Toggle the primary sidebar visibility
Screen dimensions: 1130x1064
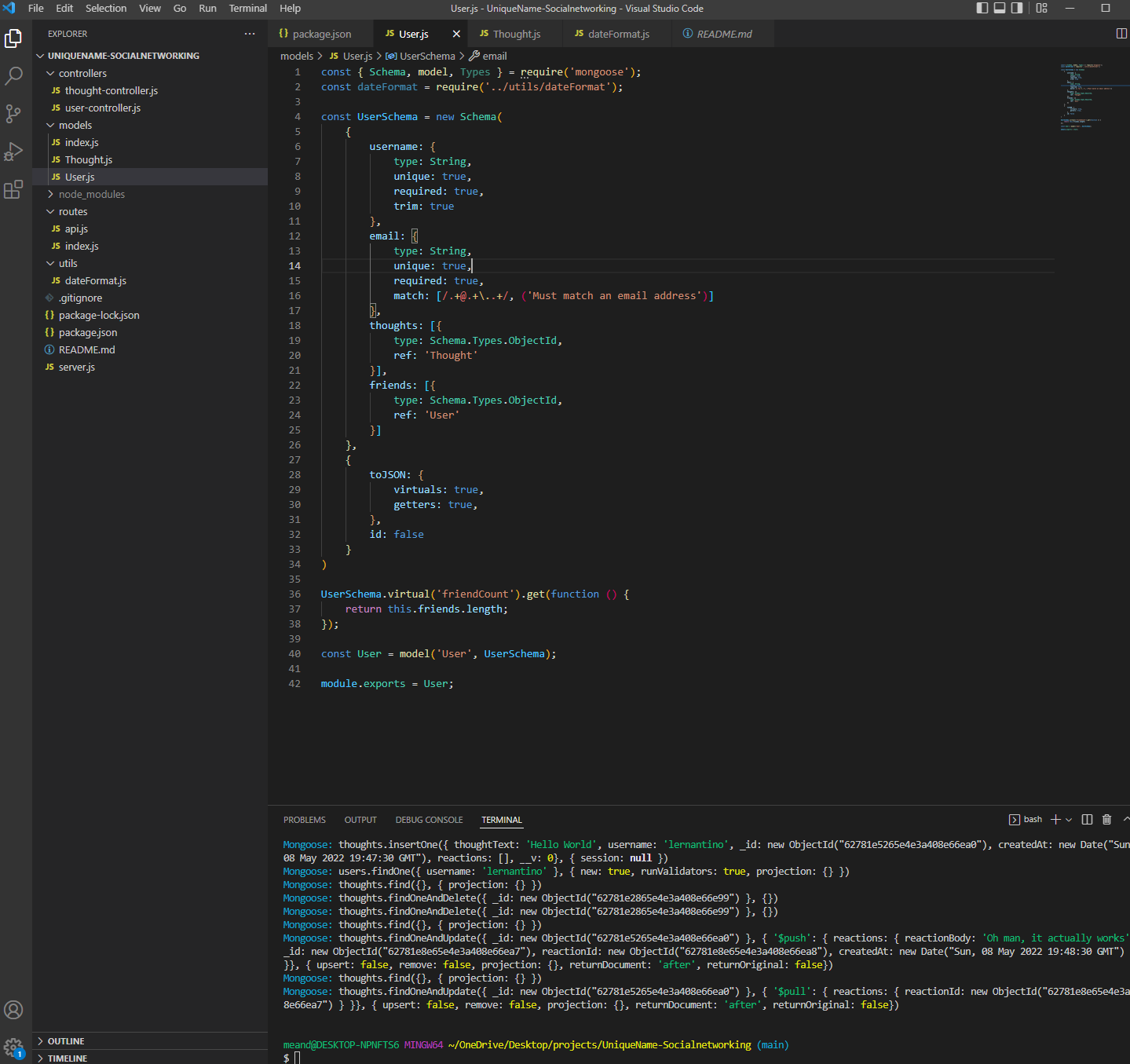pyautogui.click(x=982, y=8)
